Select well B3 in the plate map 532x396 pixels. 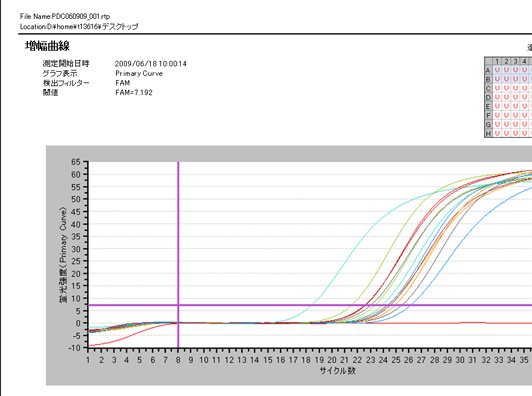pos(515,79)
